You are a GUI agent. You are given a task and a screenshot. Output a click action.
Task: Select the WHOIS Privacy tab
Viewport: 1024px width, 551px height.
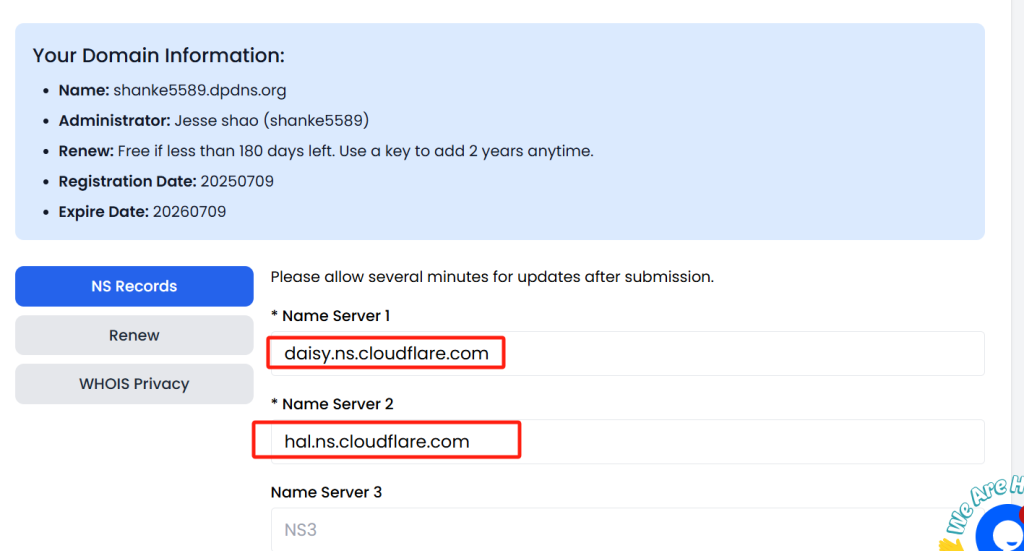pyautogui.click(x=134, y=384)
